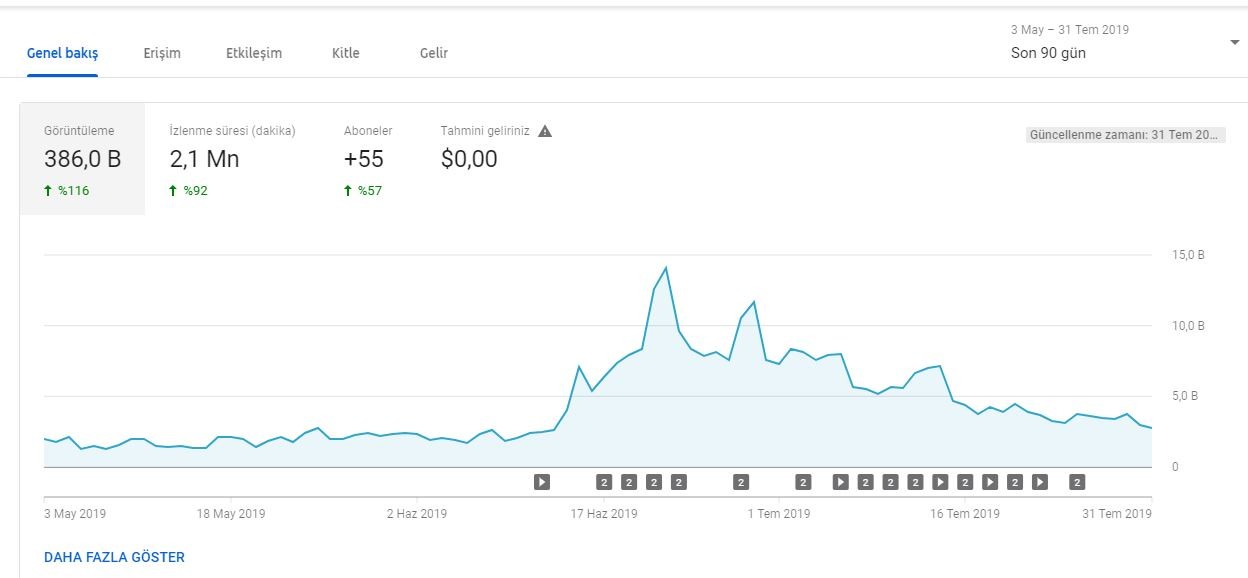Click the DAHA FAZLA GÖSTER link
Image resolution: width=1248 pixels, height=578 pixels.
point(114,557)
